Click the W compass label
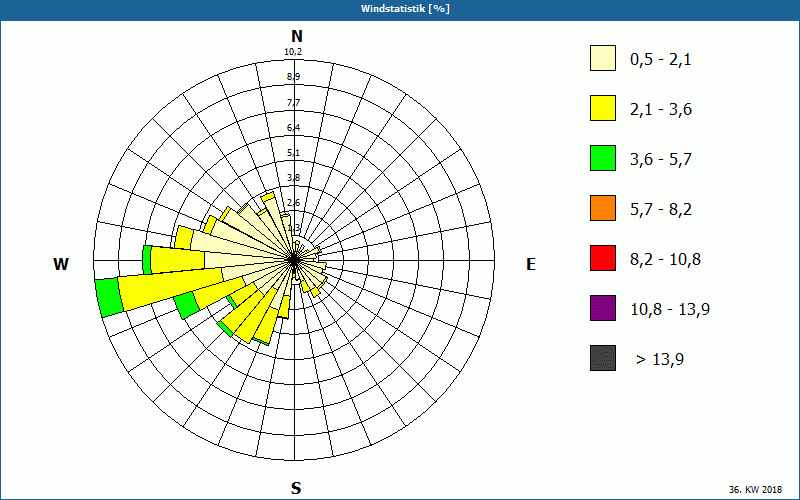Screen dimensions: 800x500 point(61,264)
